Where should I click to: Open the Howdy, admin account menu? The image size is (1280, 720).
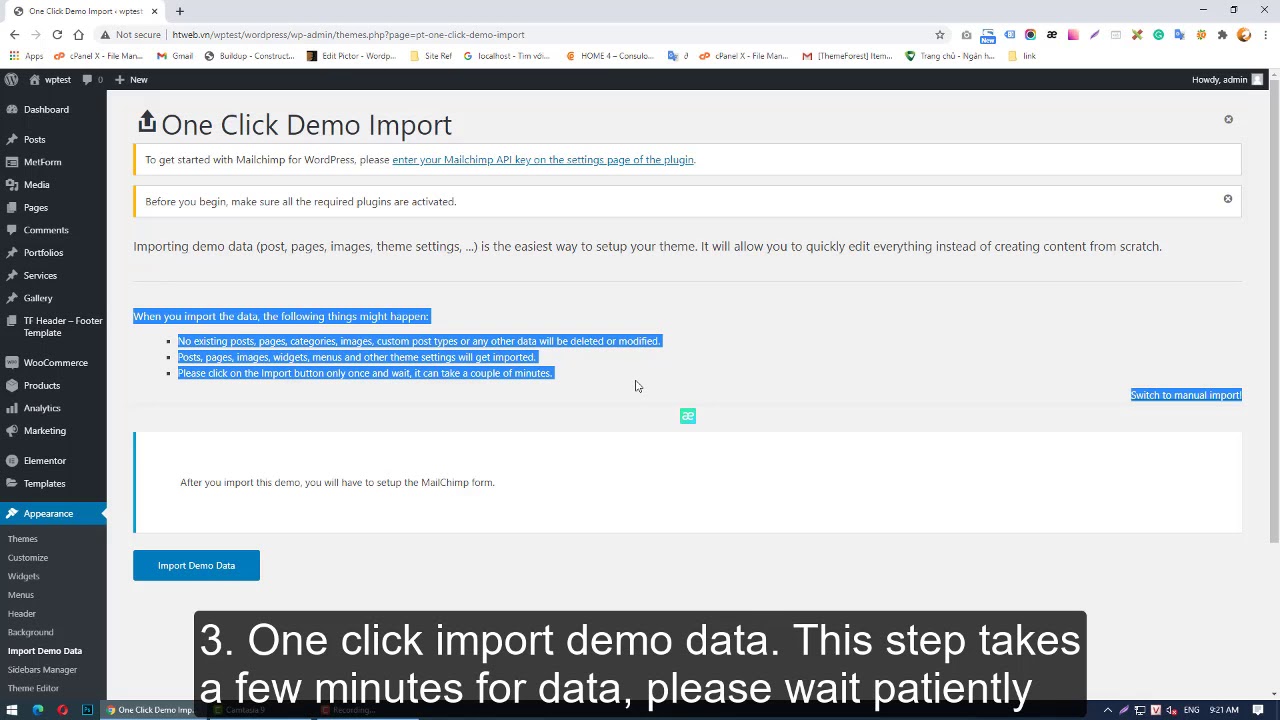tap(1227, 80)
